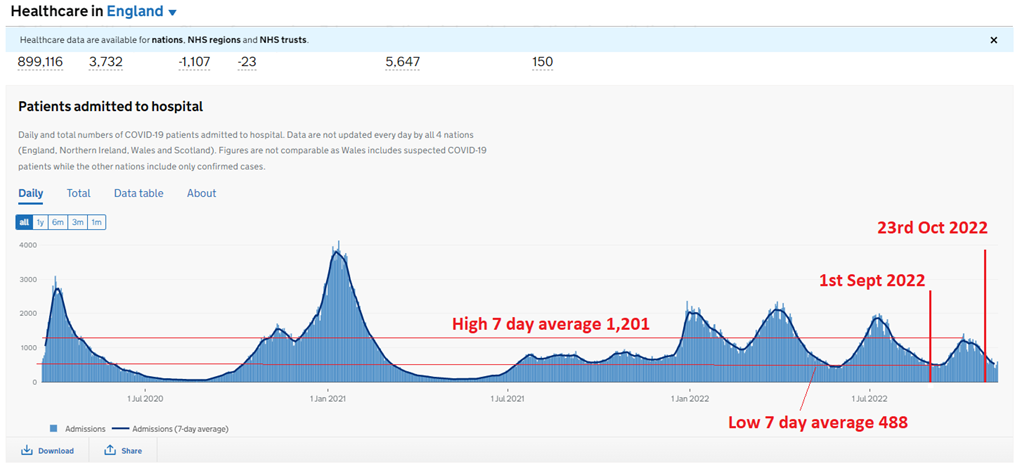Open the England area dropdown arrow
This screenshot has width=1015, height=469.
(172, 13)
